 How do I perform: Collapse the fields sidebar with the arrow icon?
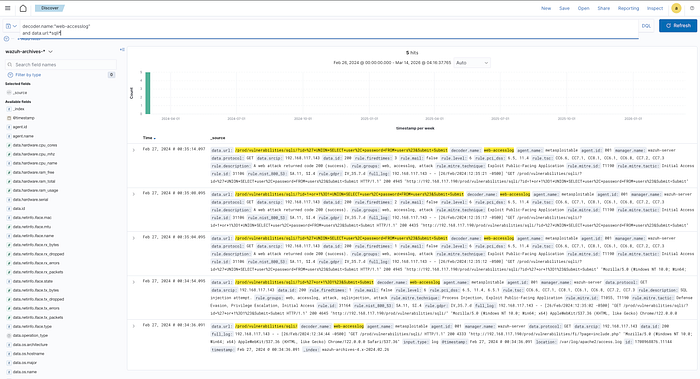point(122,50)
